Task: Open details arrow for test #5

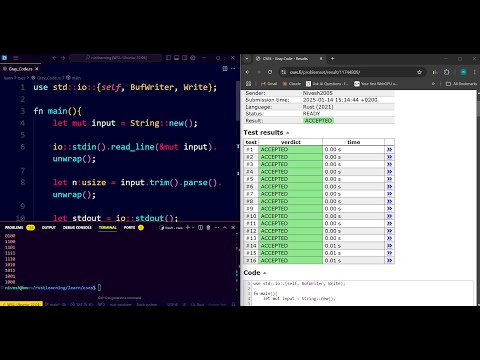Action: (x=389, y=179)
